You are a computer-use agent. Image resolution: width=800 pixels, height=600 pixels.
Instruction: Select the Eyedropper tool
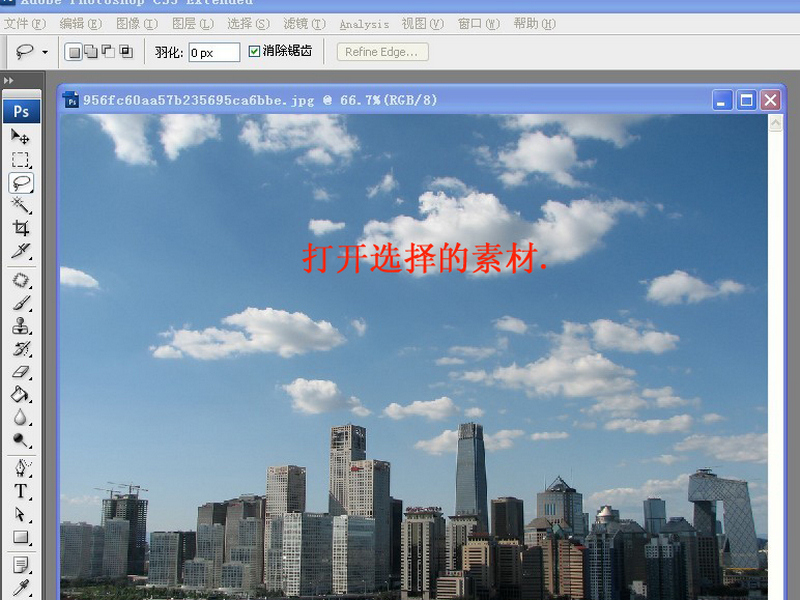coord(20,588)
